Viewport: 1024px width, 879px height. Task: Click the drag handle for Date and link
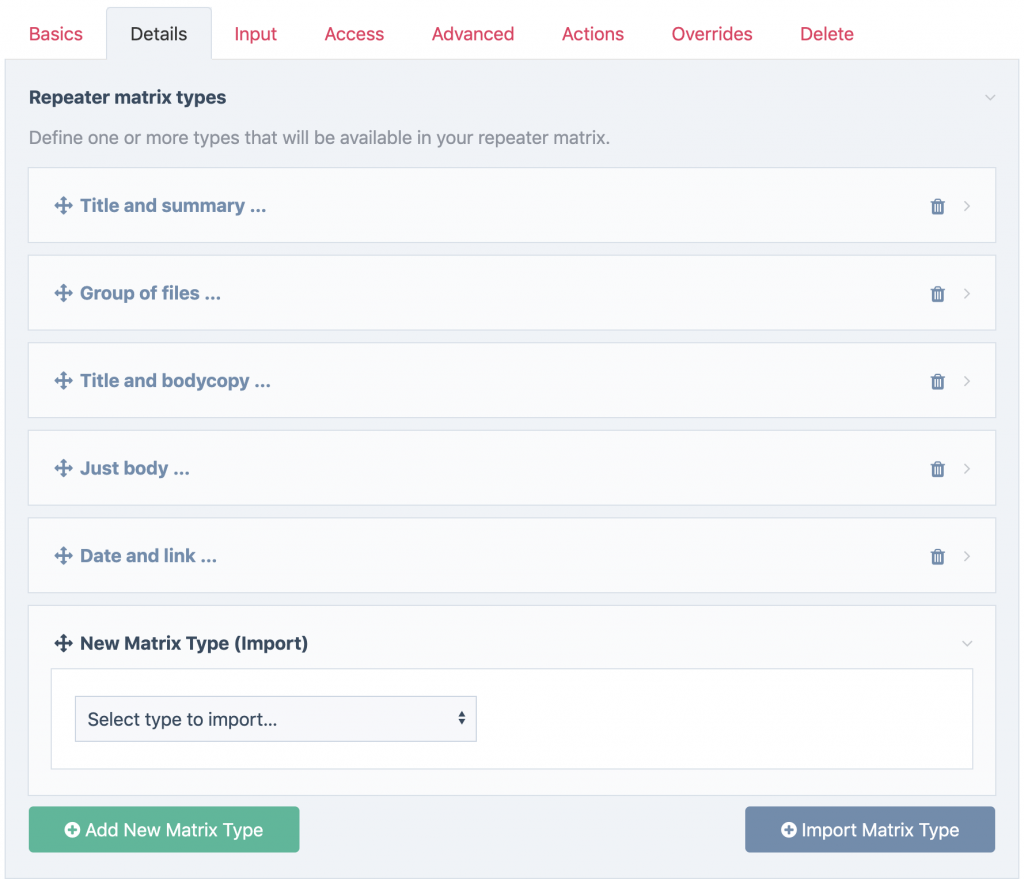point(63,556)
